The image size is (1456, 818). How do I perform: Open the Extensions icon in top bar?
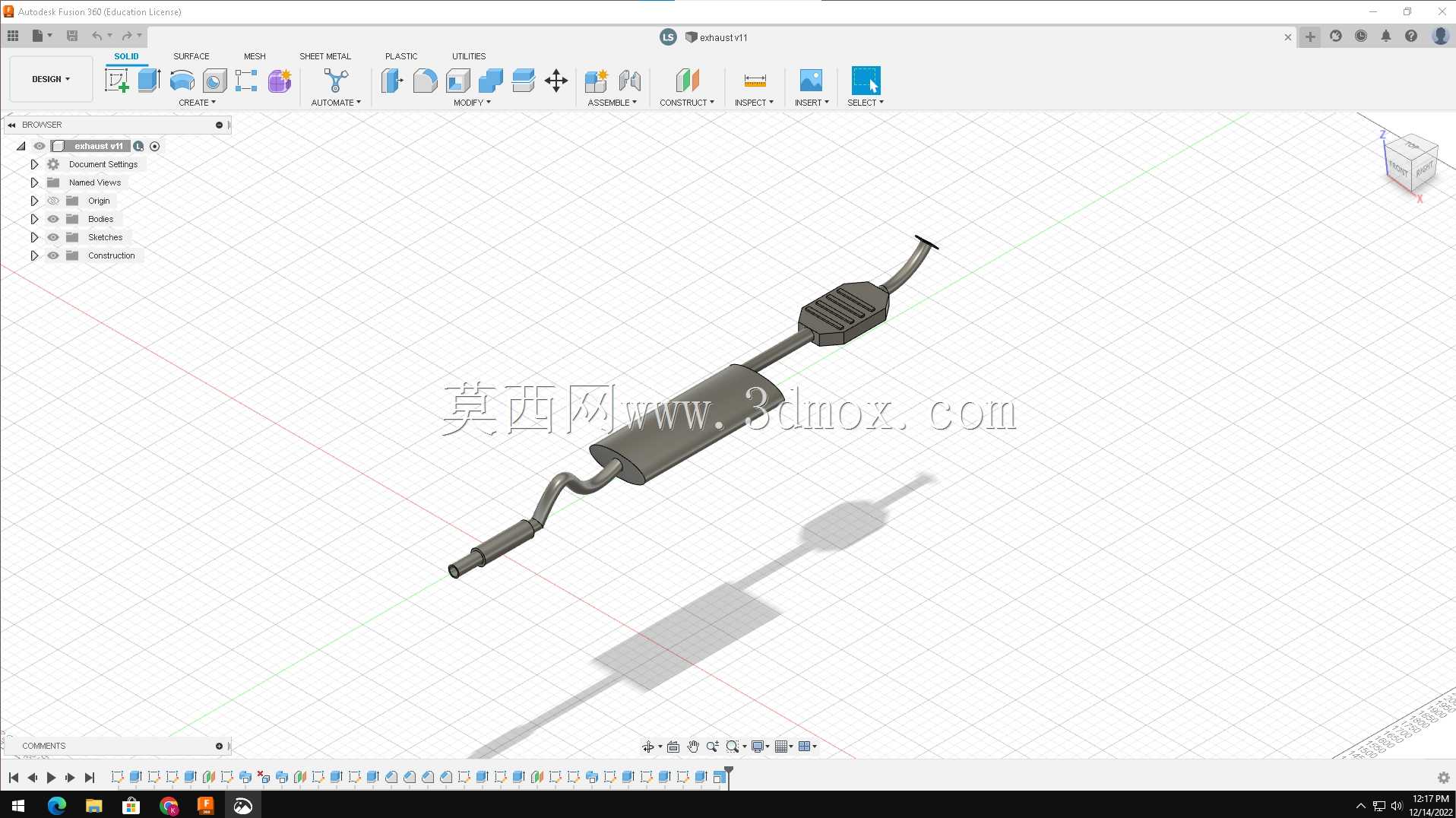point(1336,36)
